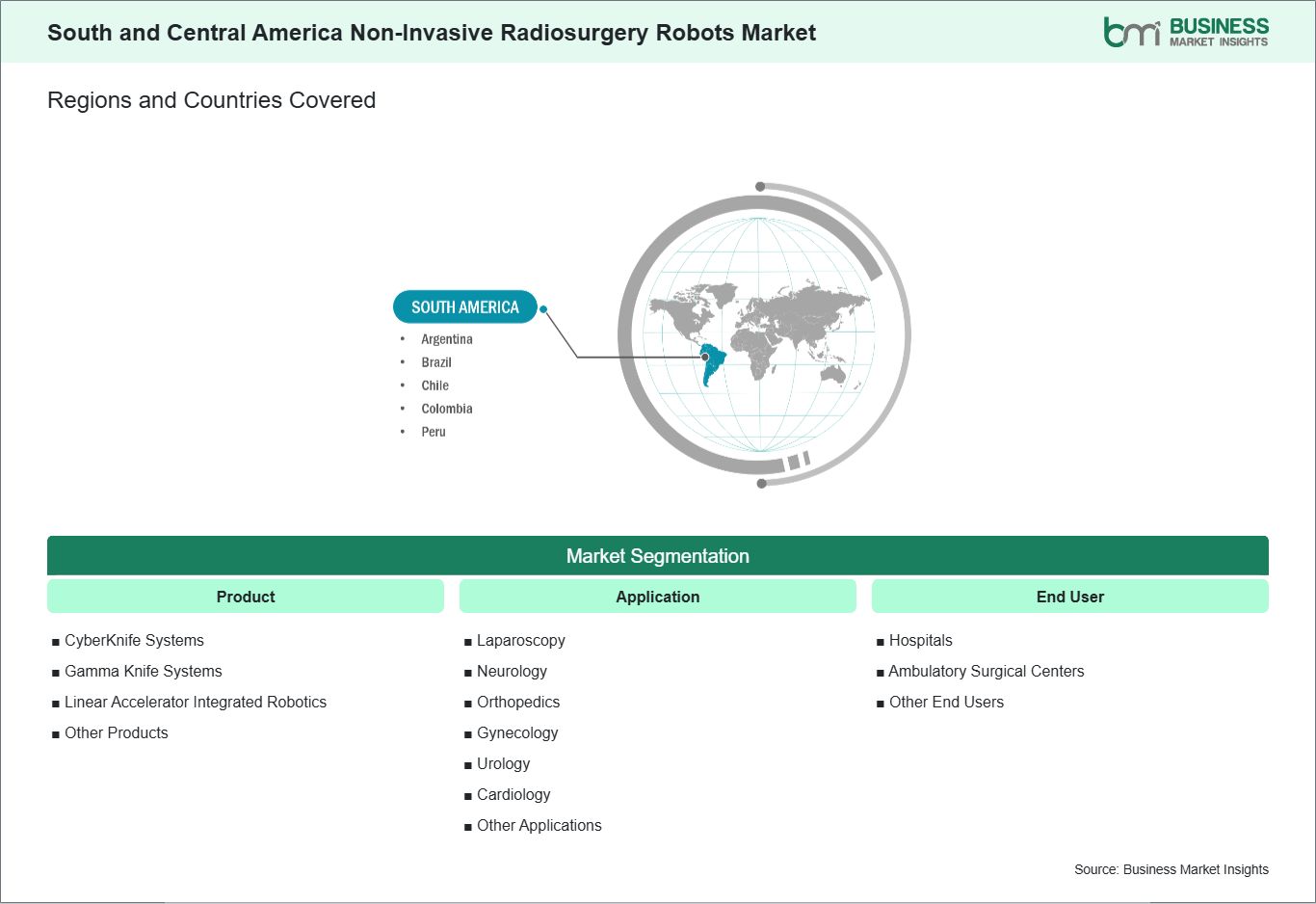Click Laparoscopy application item
This screenshot has width=1316, height=904.
pos(521,640)
